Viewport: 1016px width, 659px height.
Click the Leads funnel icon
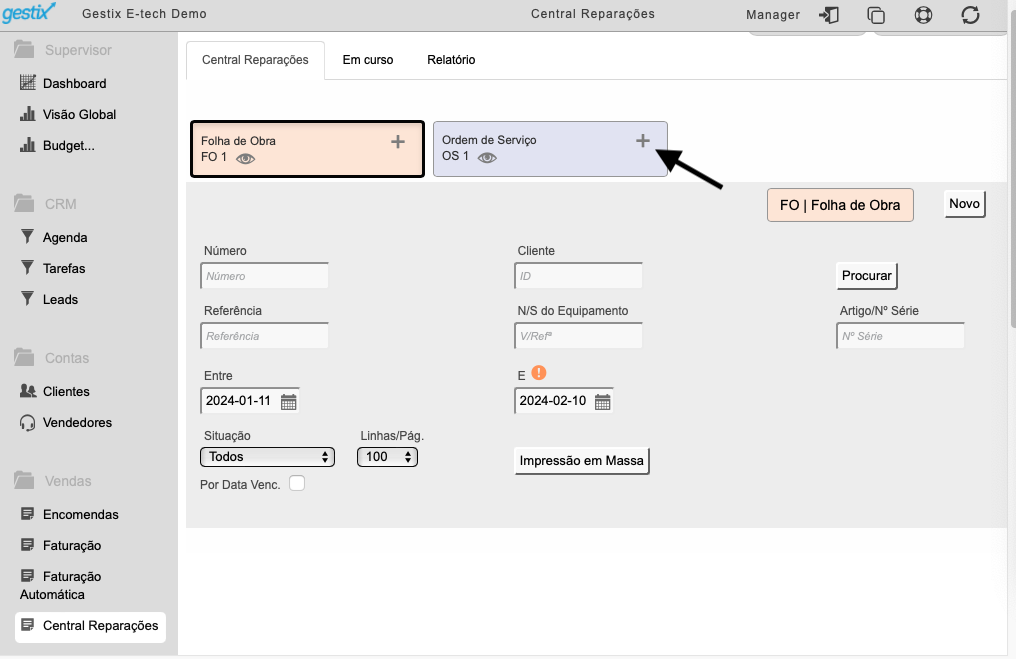[27, 298]
